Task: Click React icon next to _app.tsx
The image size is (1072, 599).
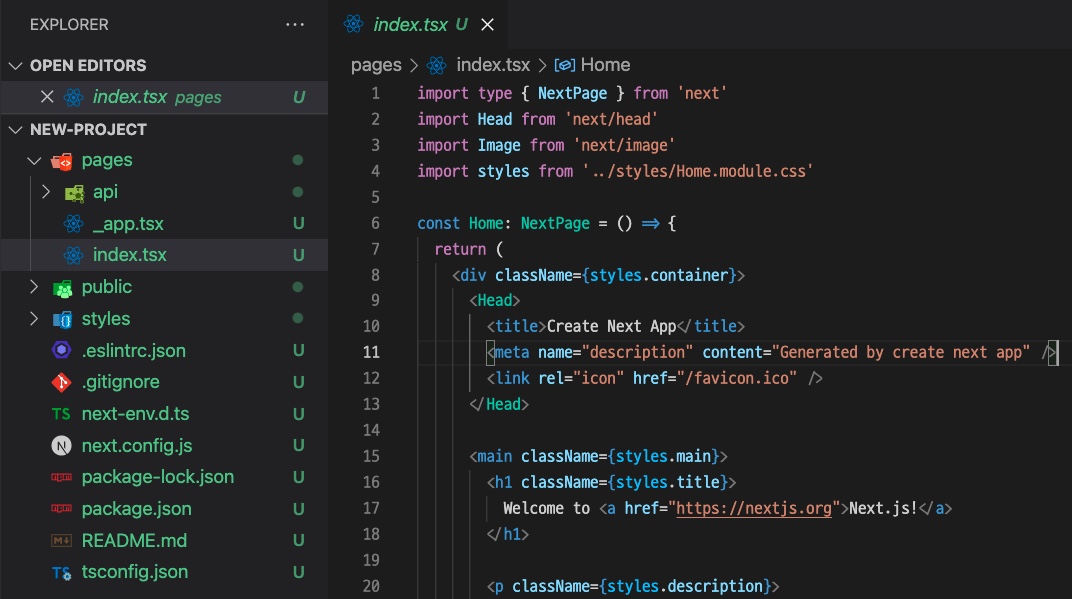Action: pyautogui.click(x=73, y=224)
